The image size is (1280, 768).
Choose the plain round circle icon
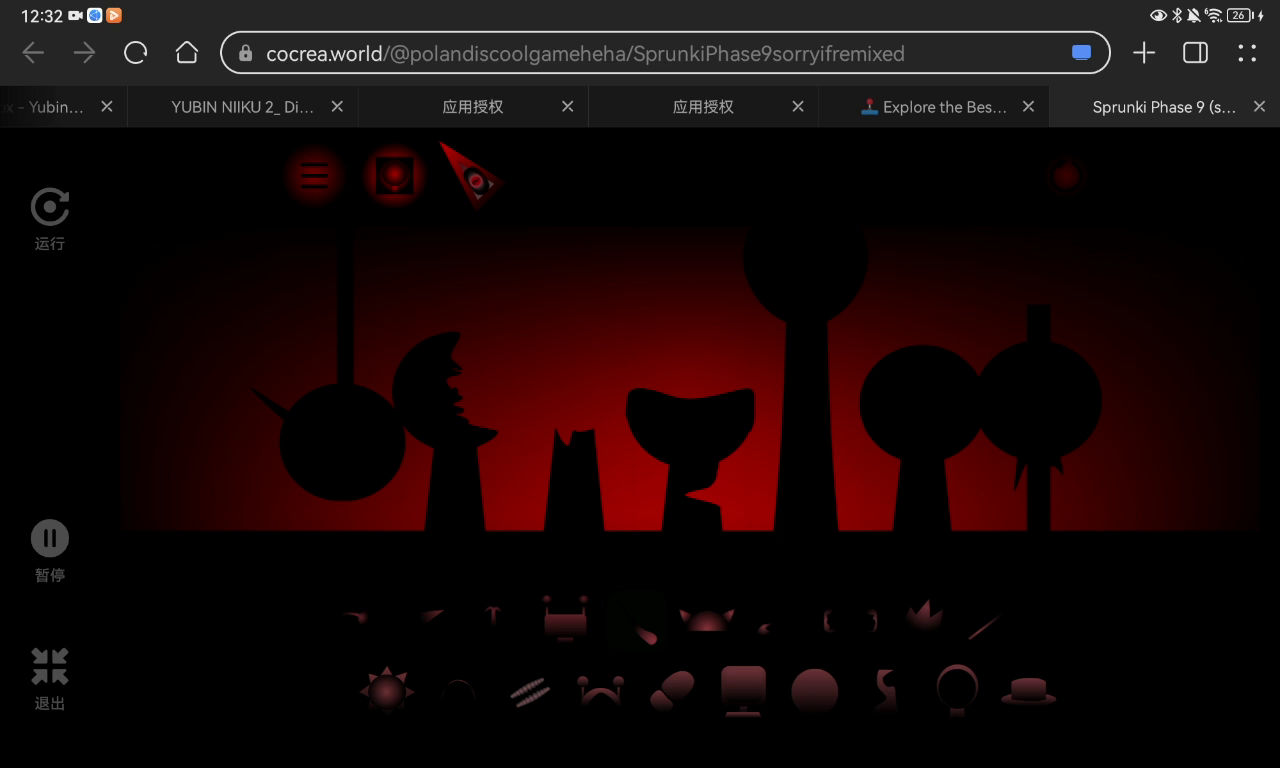coord(815,691)
